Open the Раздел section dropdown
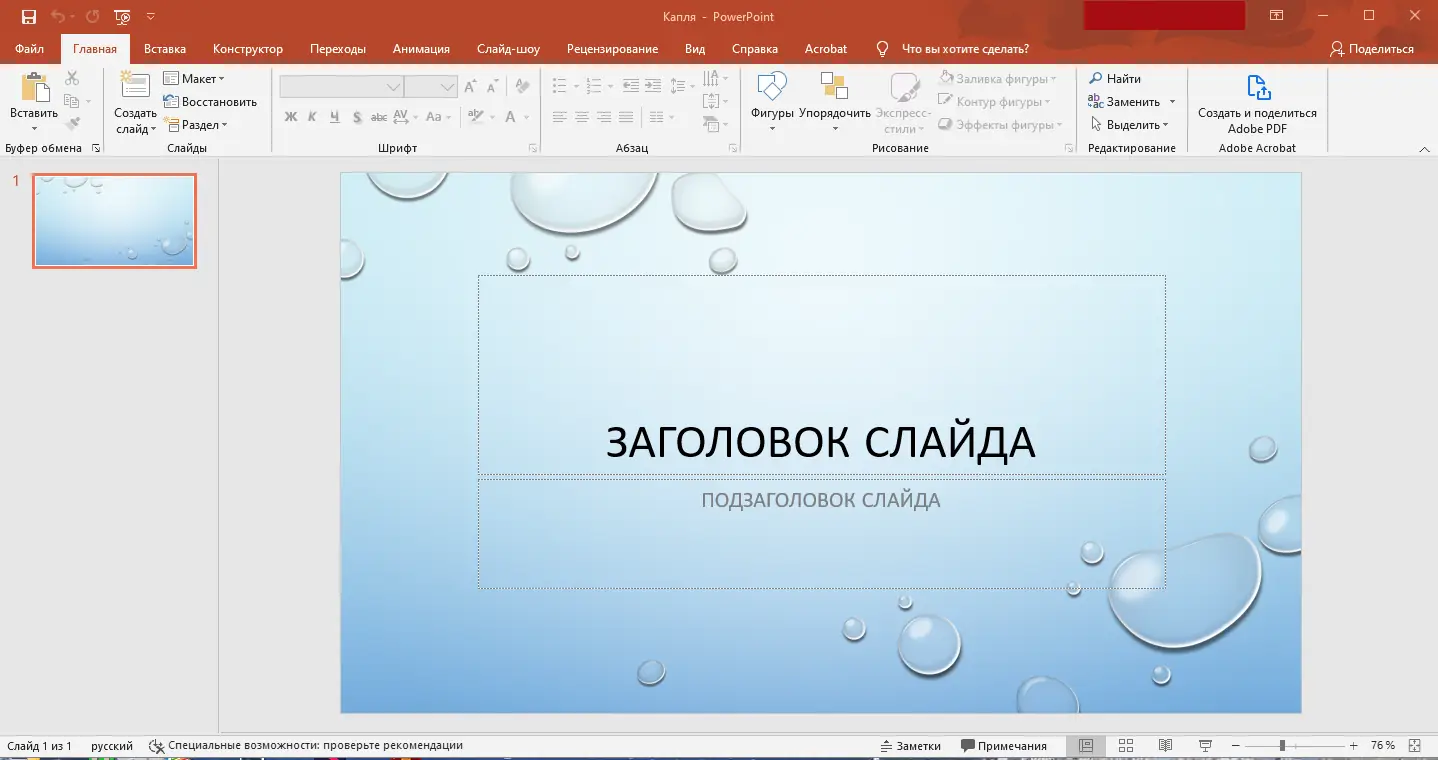Screen dimensions: 1438x760 tap(196, 125)
